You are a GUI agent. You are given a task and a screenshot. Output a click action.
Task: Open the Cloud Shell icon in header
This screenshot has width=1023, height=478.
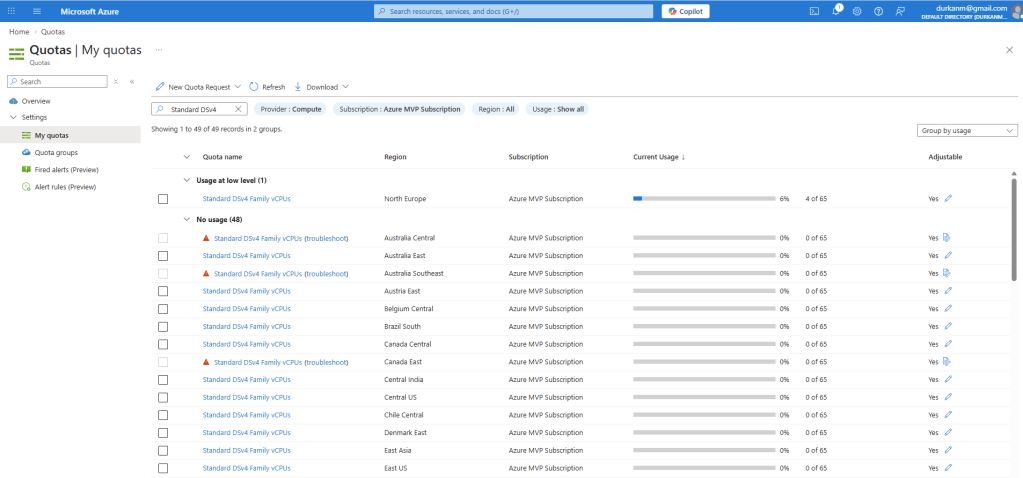pyautogui.click(x=814, y=11)
